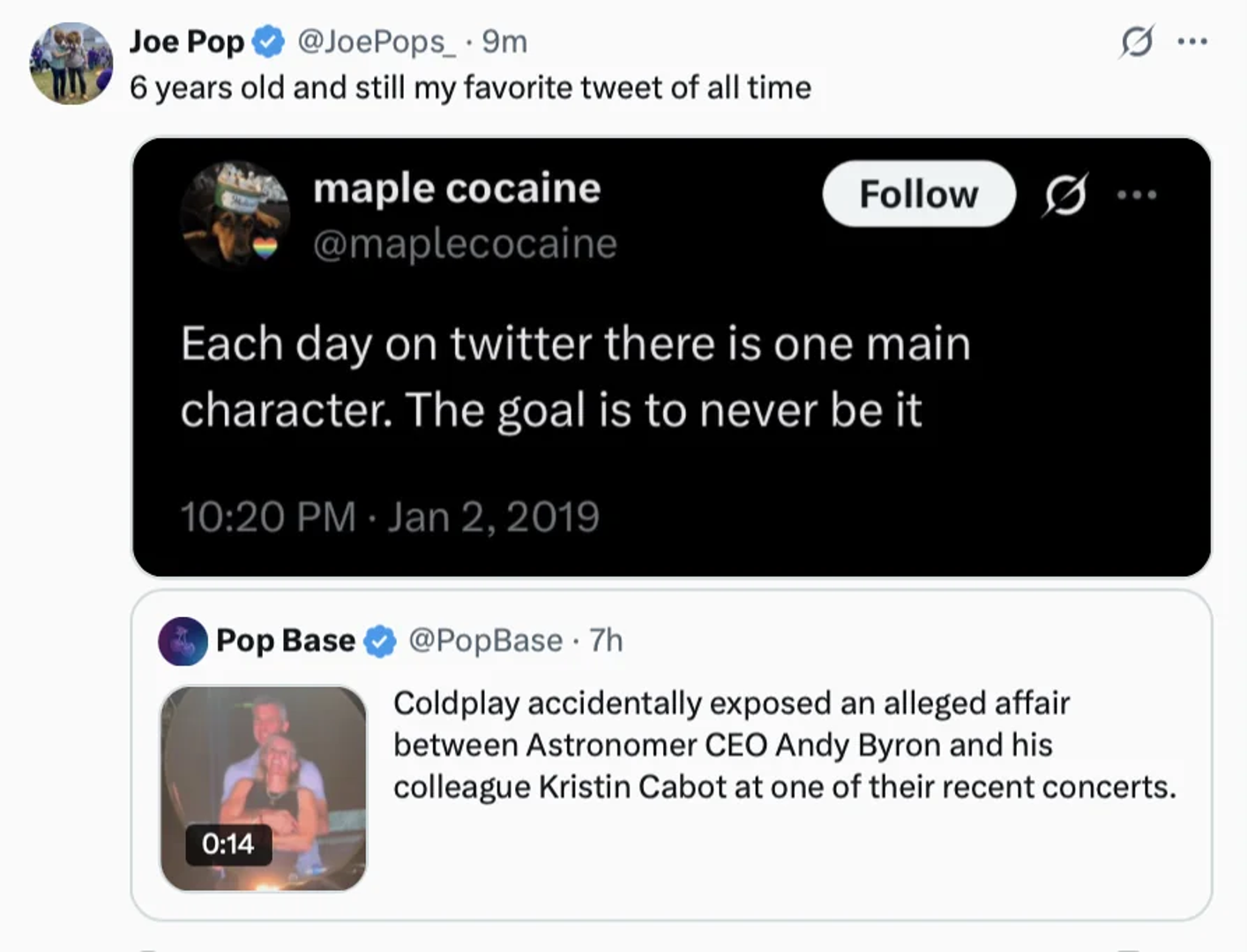Open the @JoePops_ handle link
Image resolution: width=1247 pixels, height=952 pixels.
pyautogui.click(x=377, y=42)
